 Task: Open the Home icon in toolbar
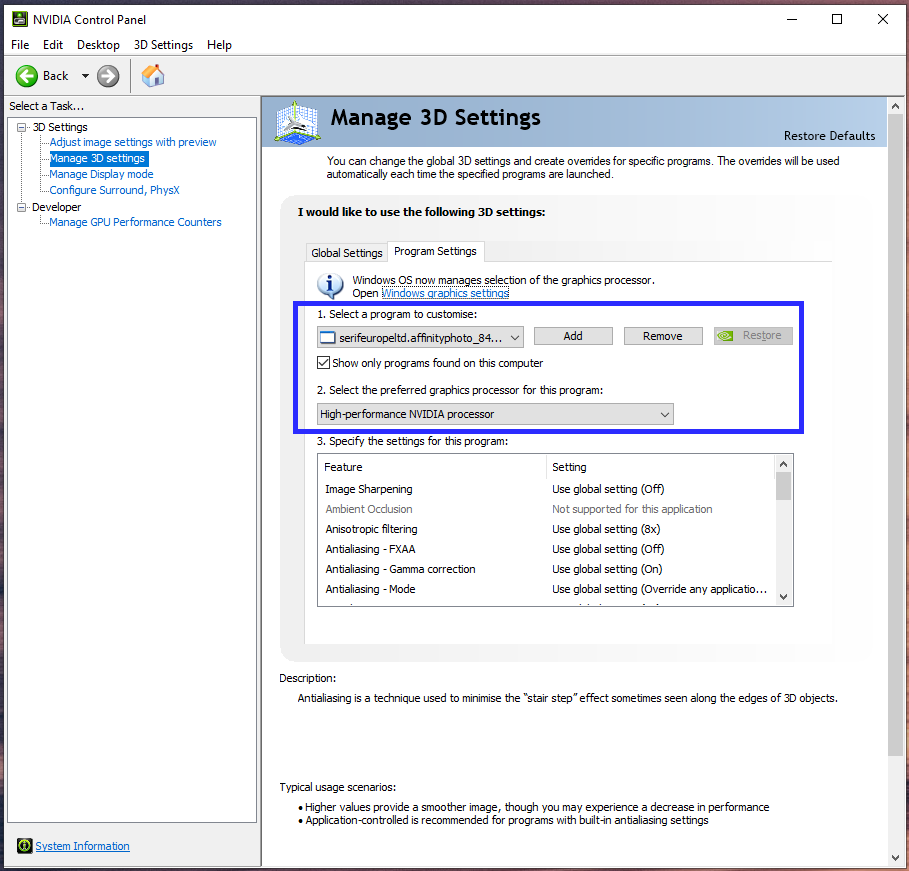153,75
